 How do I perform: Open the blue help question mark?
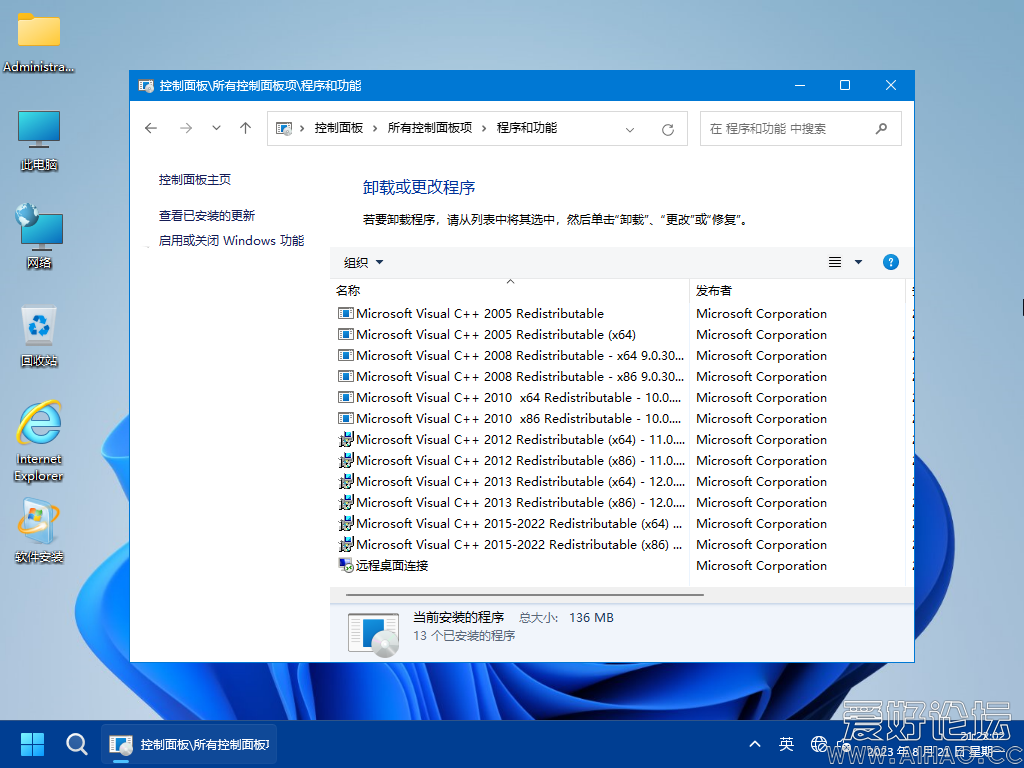pos(890,262)
